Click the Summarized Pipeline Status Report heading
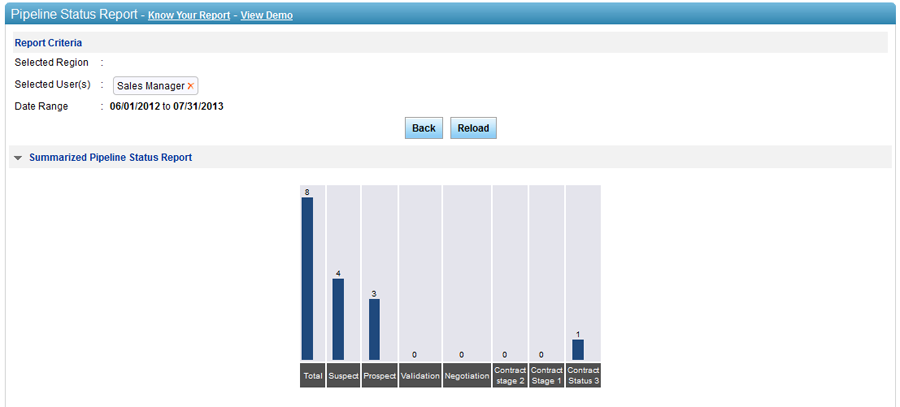Image resolution: width=900 pixels, height=407 pixels. [110, 158]
